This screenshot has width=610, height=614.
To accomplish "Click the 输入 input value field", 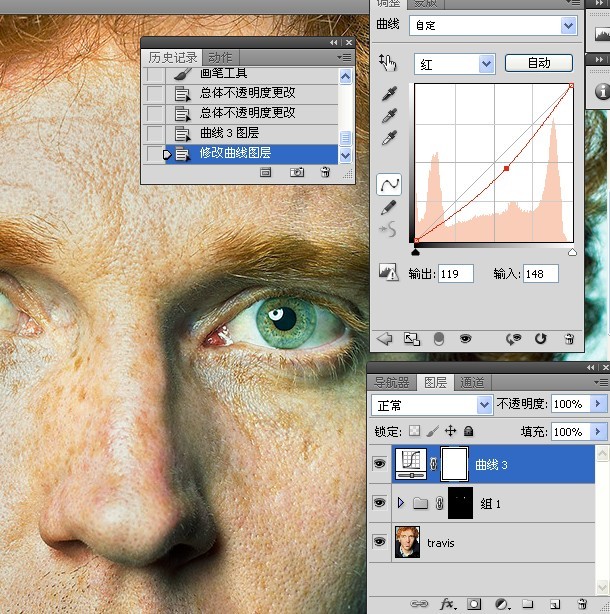I will [541, 274].
